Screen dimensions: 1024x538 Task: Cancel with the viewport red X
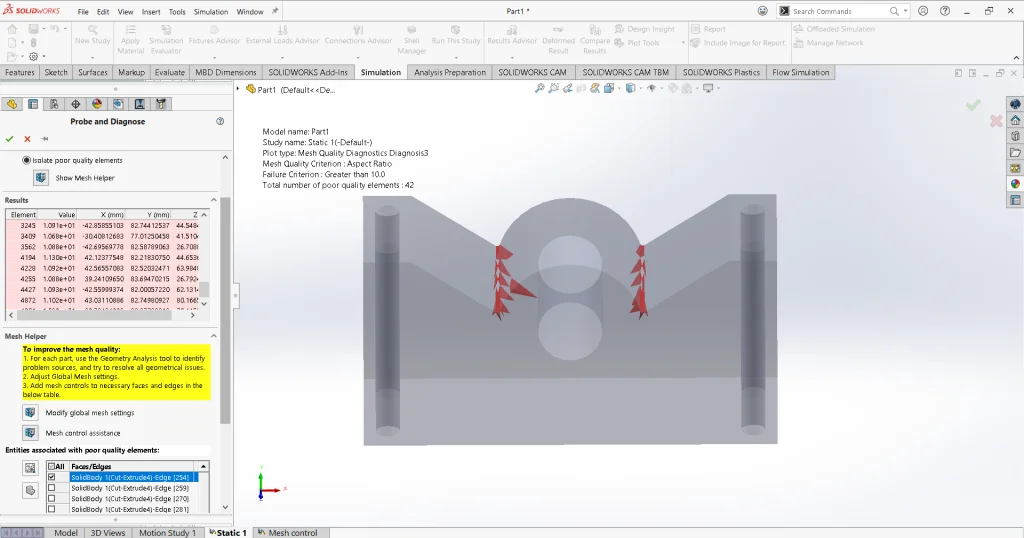click(996, 121)
